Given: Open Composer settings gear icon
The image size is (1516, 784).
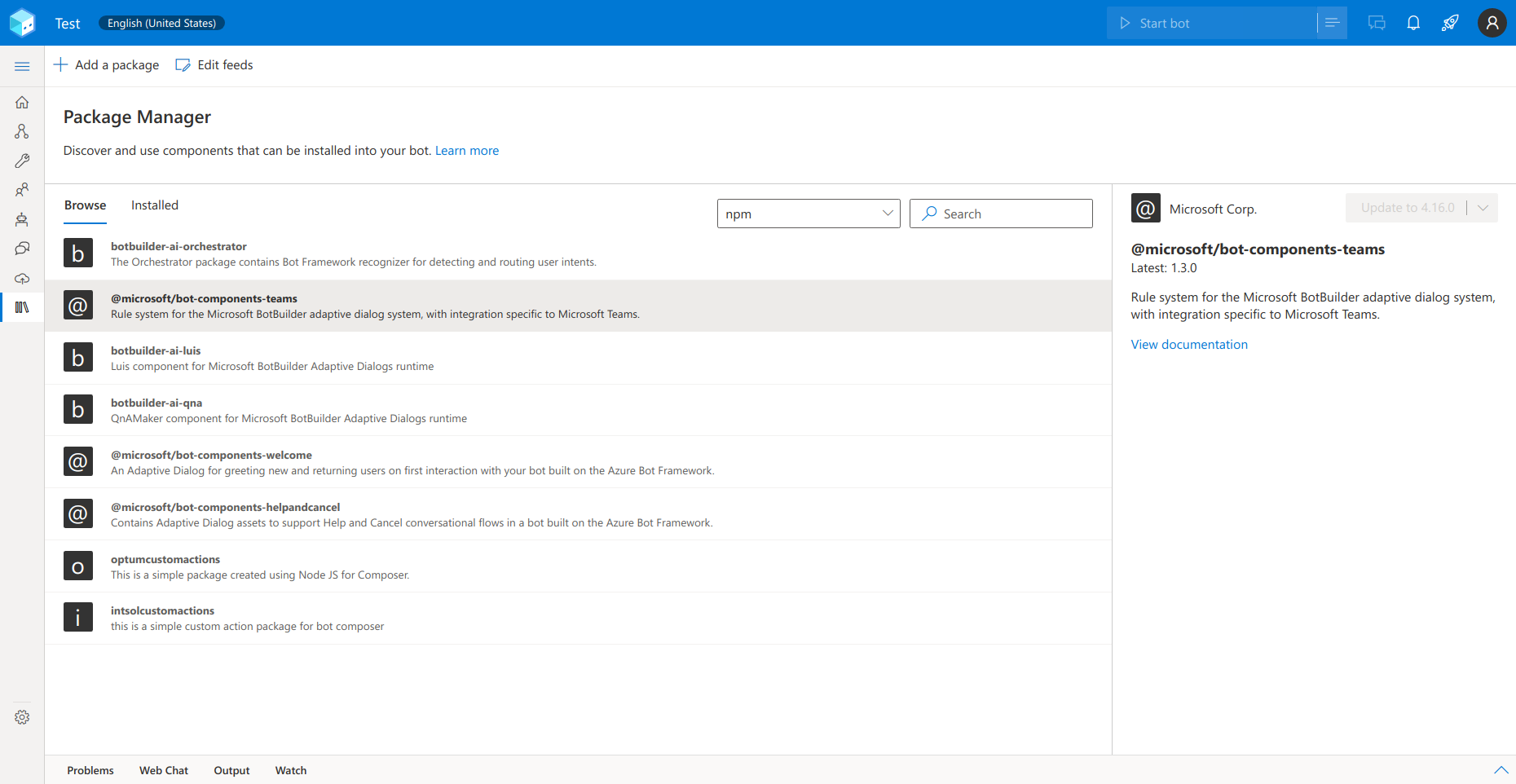Looking at the screenshot, I should coord(22,717).
